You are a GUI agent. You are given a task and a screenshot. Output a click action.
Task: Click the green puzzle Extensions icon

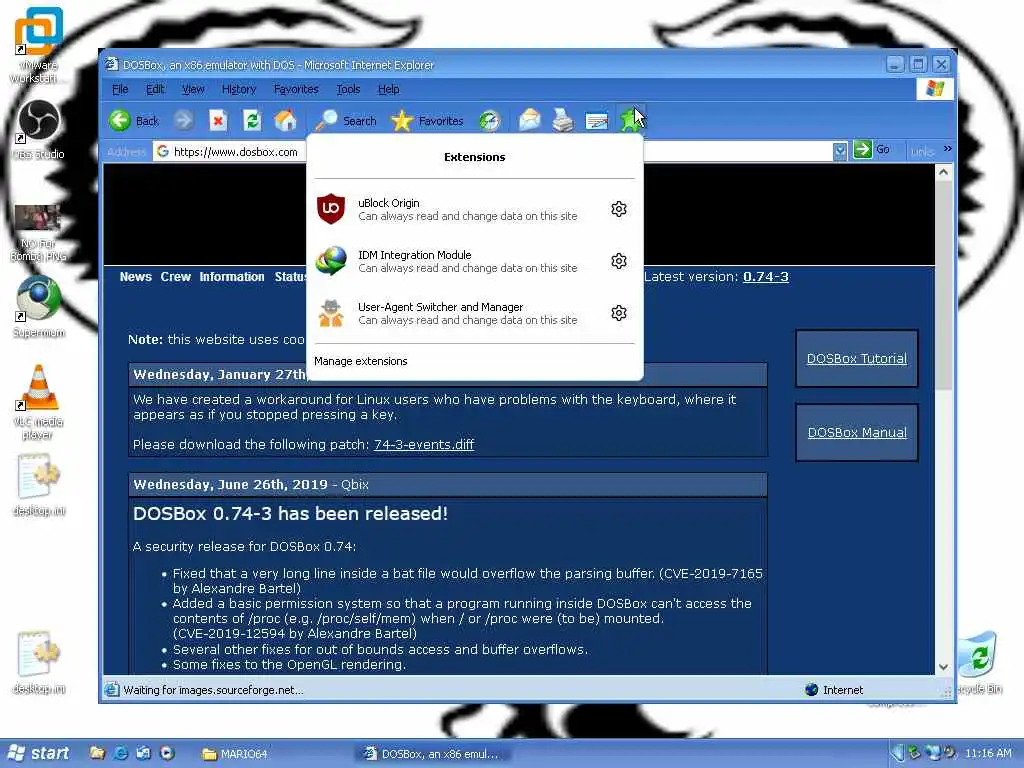pos(630,120)
